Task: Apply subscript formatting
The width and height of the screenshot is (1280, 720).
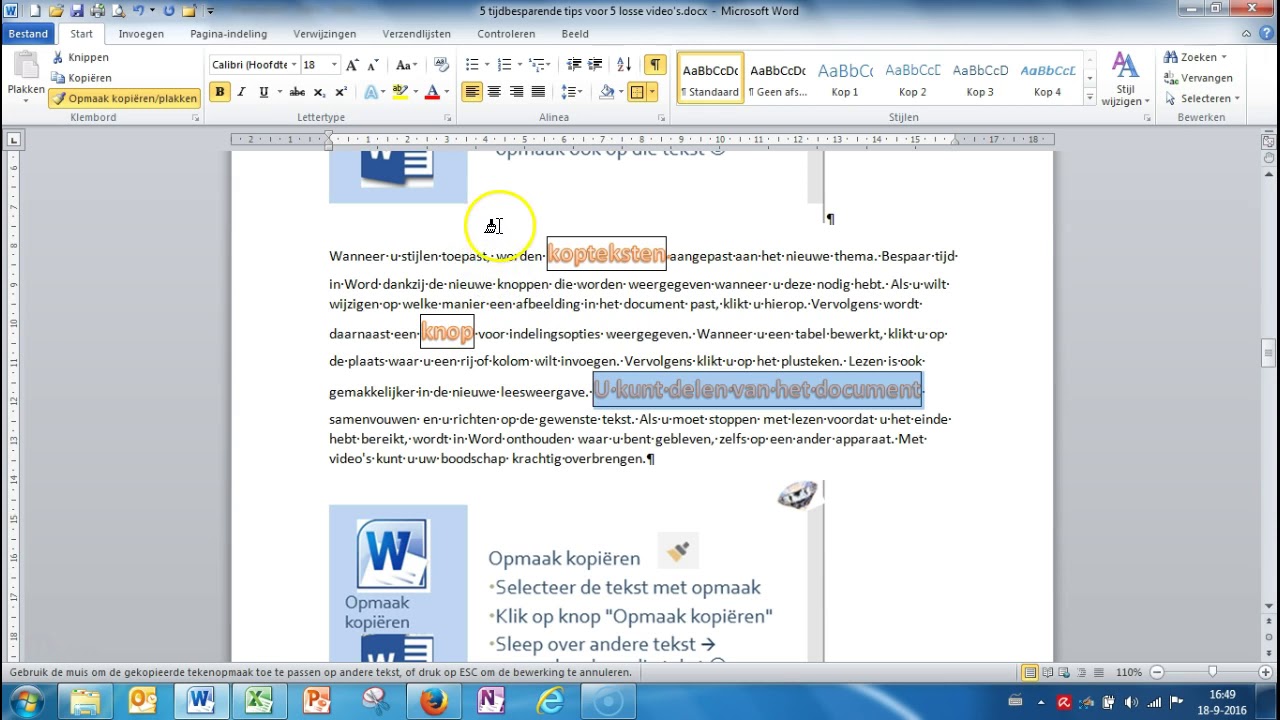Action: click(x=320, y=92)
